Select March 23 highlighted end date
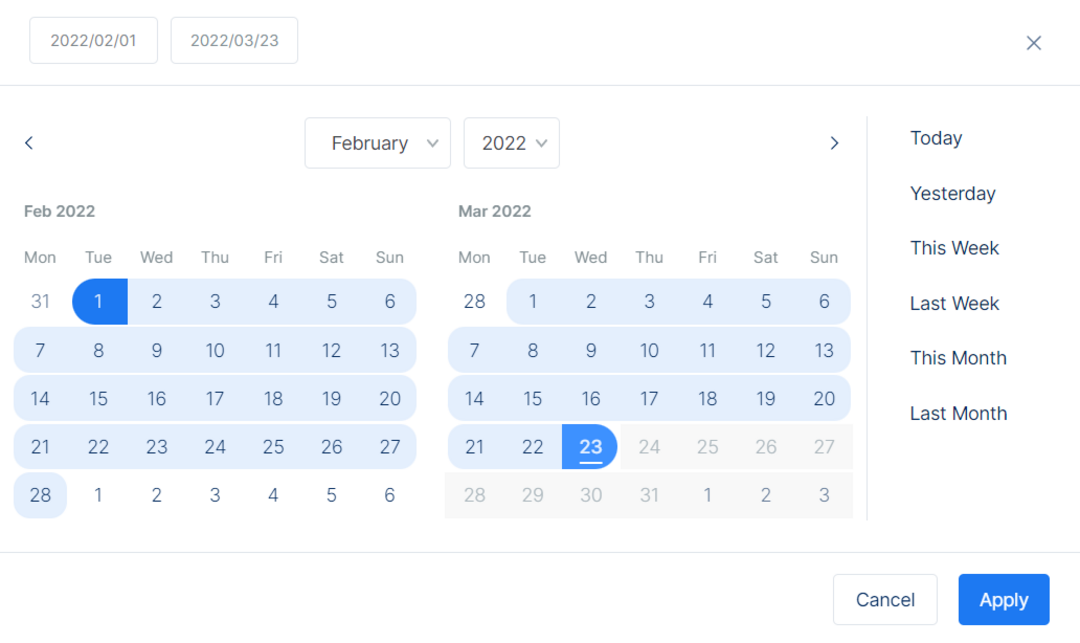1080x643 pixels. coord(590,447)
